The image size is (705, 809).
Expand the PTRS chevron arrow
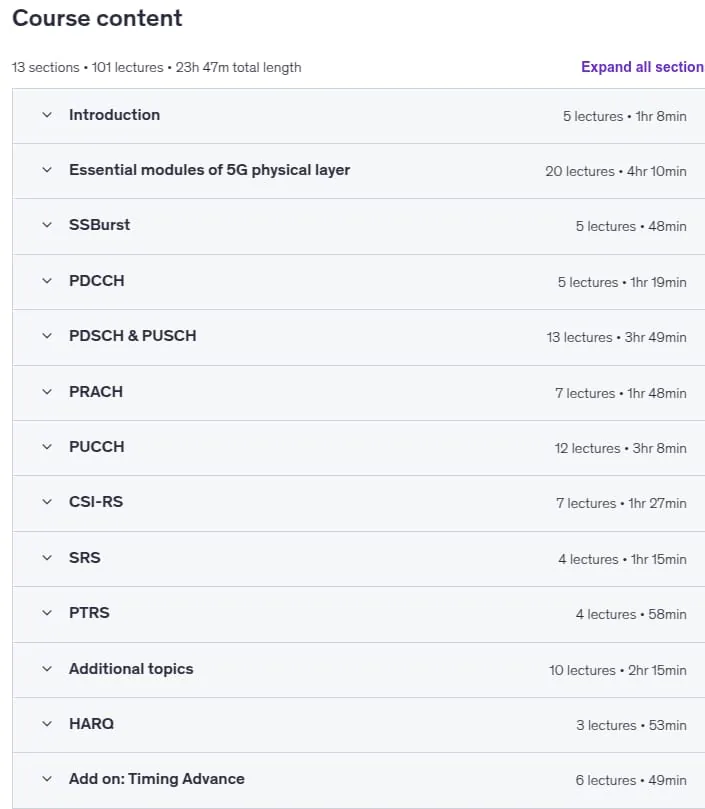[x=47, y=613]
